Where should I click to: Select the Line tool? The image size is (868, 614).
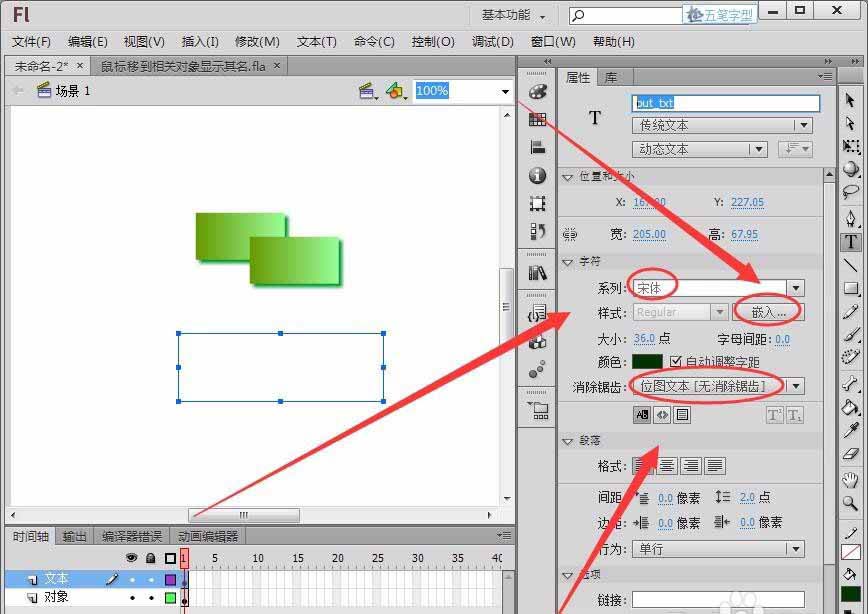[850, 265]
